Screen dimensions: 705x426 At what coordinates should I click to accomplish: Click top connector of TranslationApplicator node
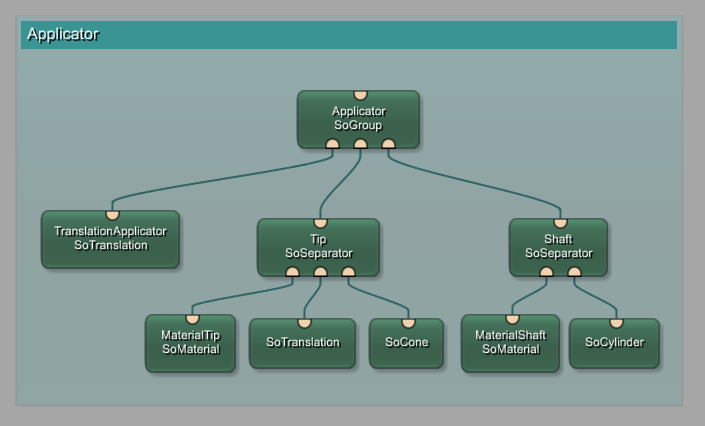[x=112, y=215]
